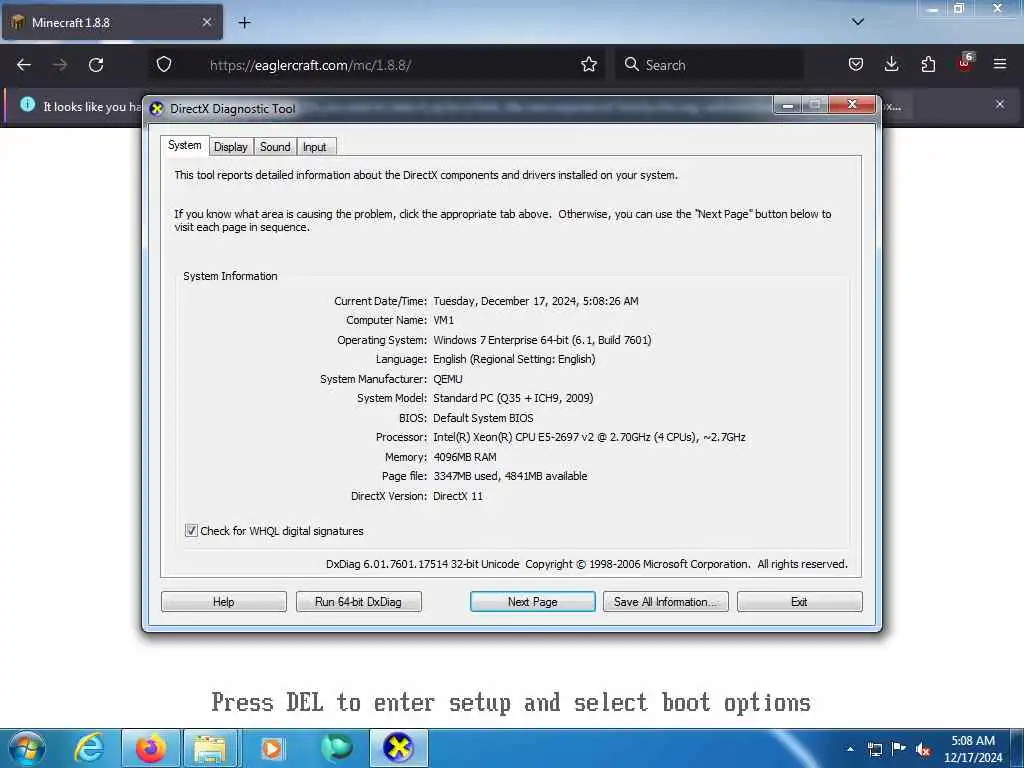Click the DxDiag taskbar icon
The height and width of the screenshot is (768, 1024).
[399, 748]
